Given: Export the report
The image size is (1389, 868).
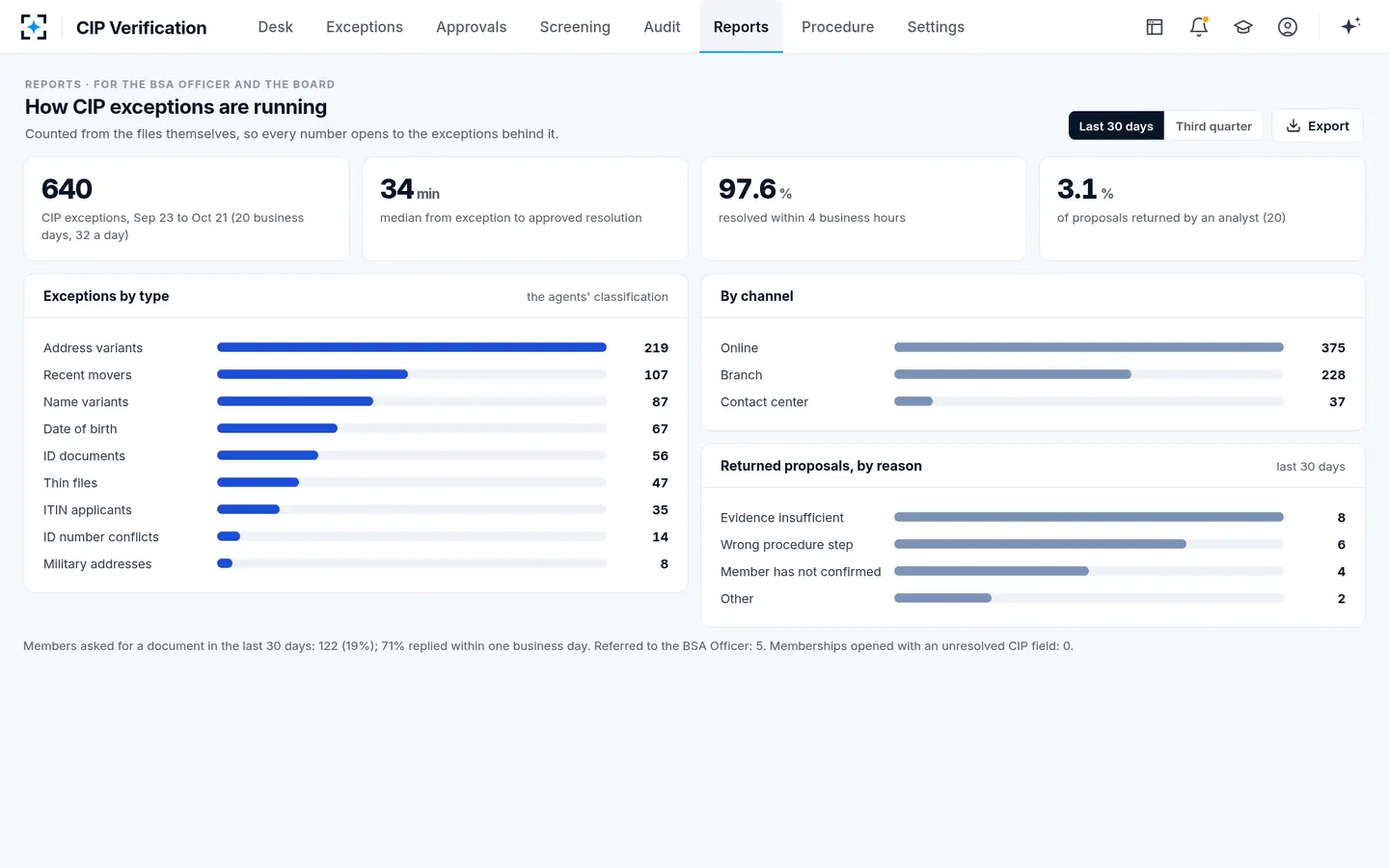Looking at the screenshot, I should point(1318,126).
